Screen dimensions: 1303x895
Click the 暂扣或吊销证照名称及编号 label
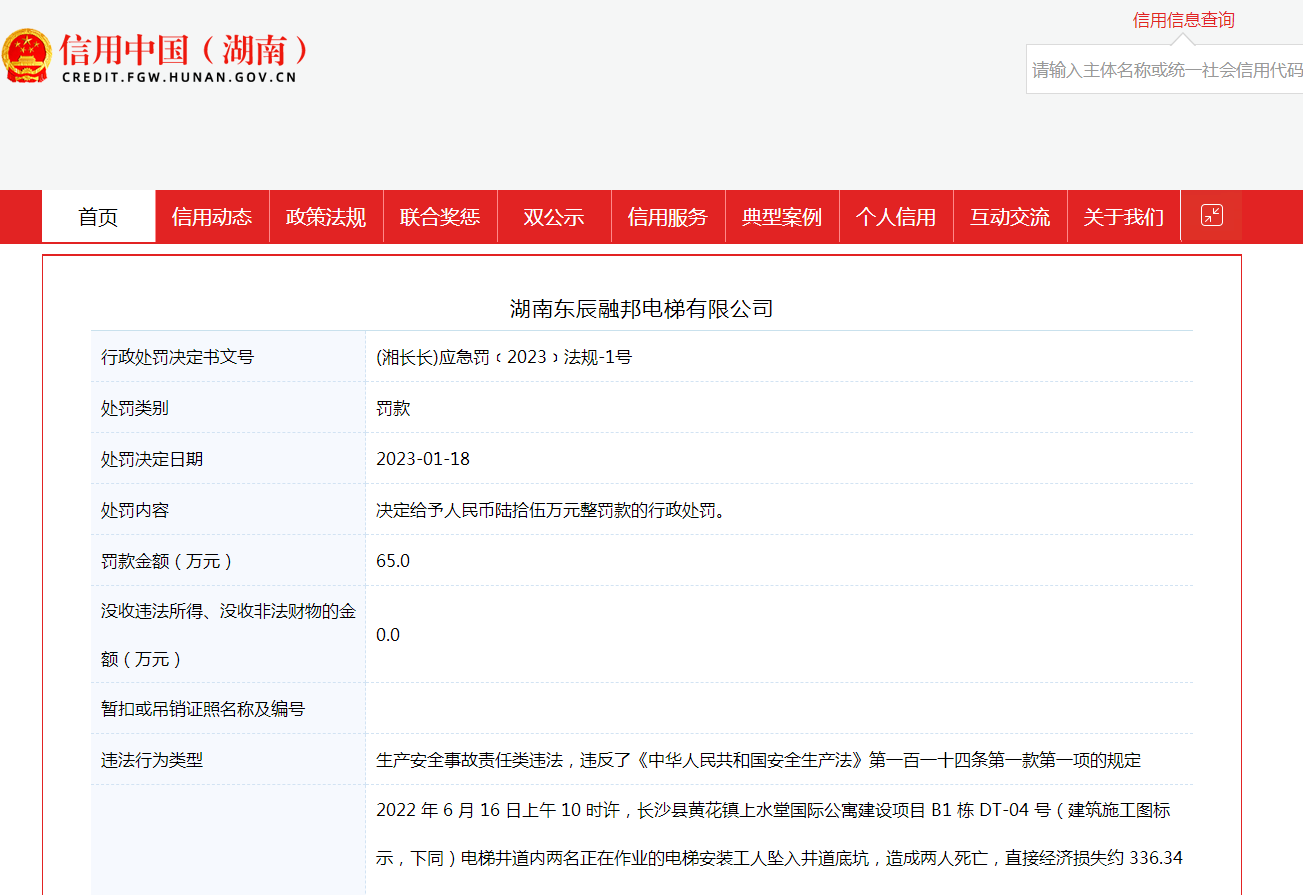(x=203, y=709)
